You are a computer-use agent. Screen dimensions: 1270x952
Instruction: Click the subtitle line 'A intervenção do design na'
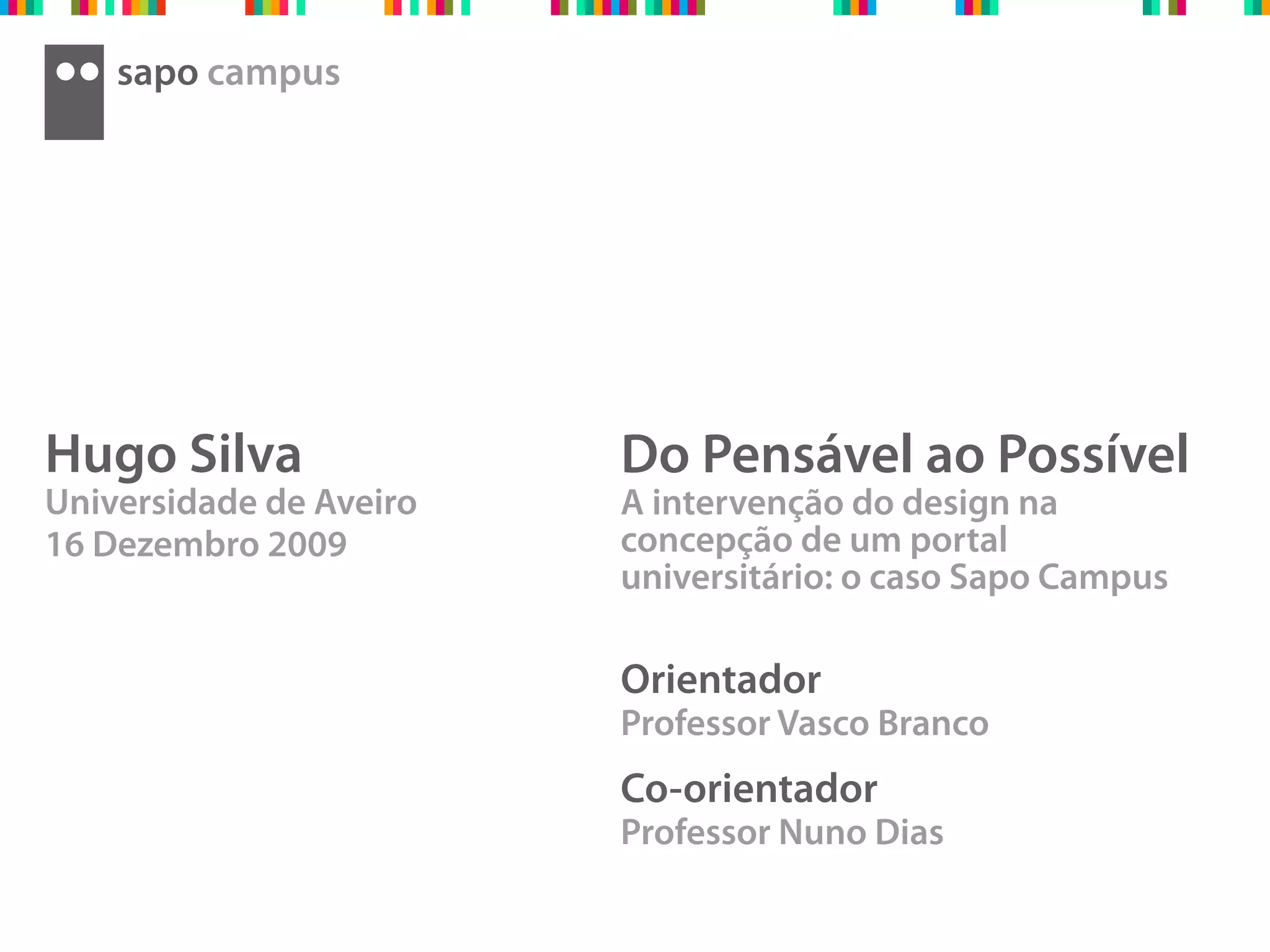click(x=838, y=502)
